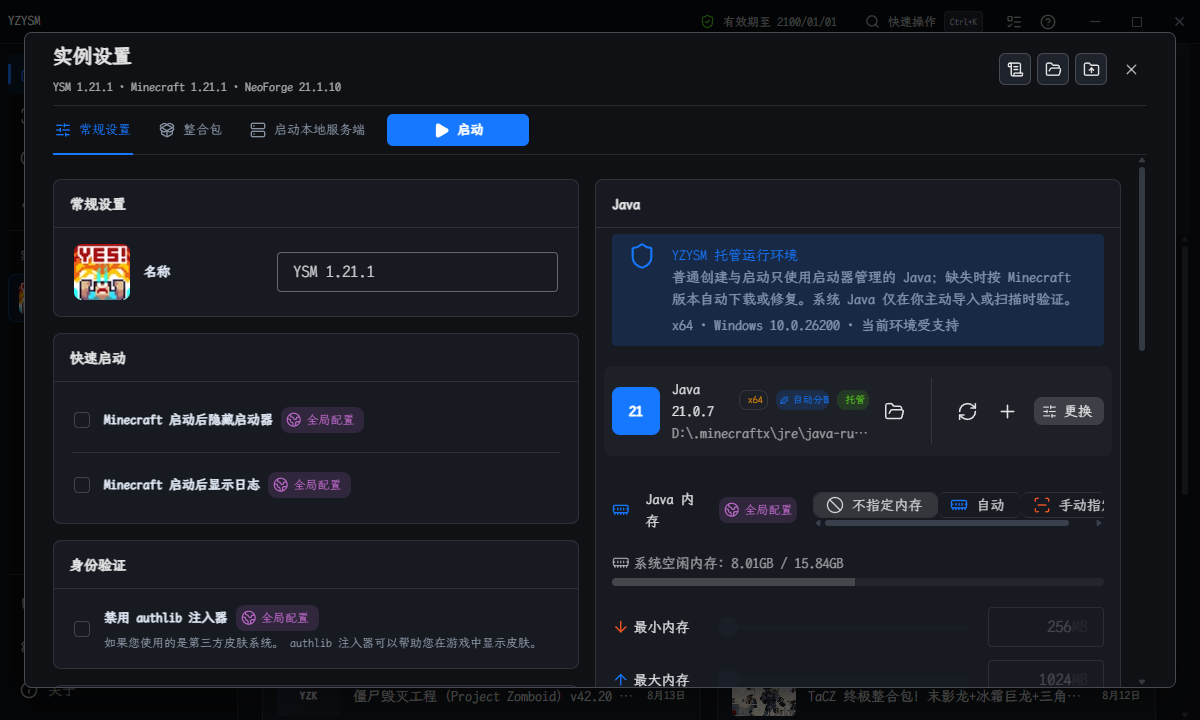Screen dimensions: 1200x720
Task: Click the green 托管 tag
Action: (853, 400)
